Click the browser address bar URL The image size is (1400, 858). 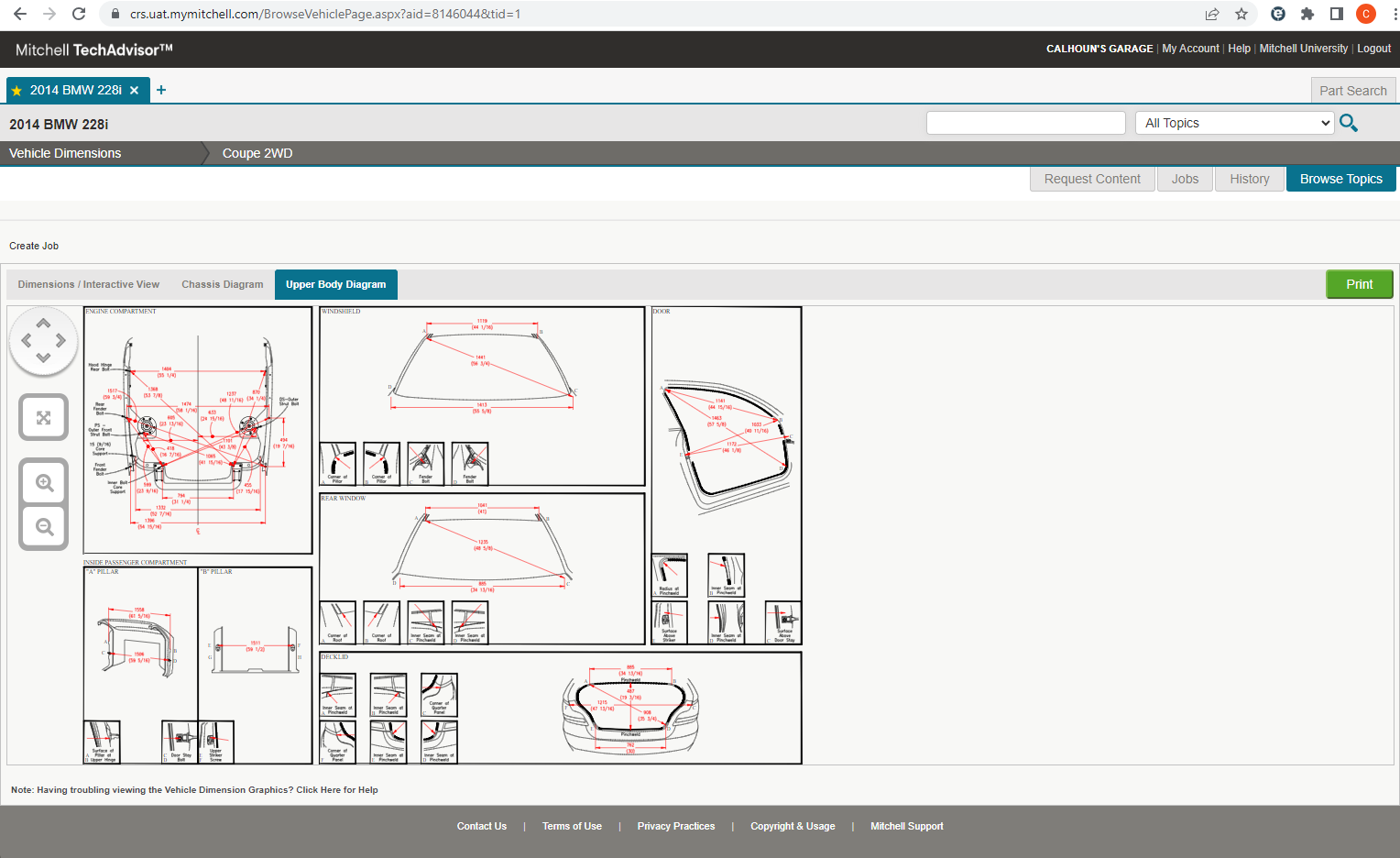[325, 14]
